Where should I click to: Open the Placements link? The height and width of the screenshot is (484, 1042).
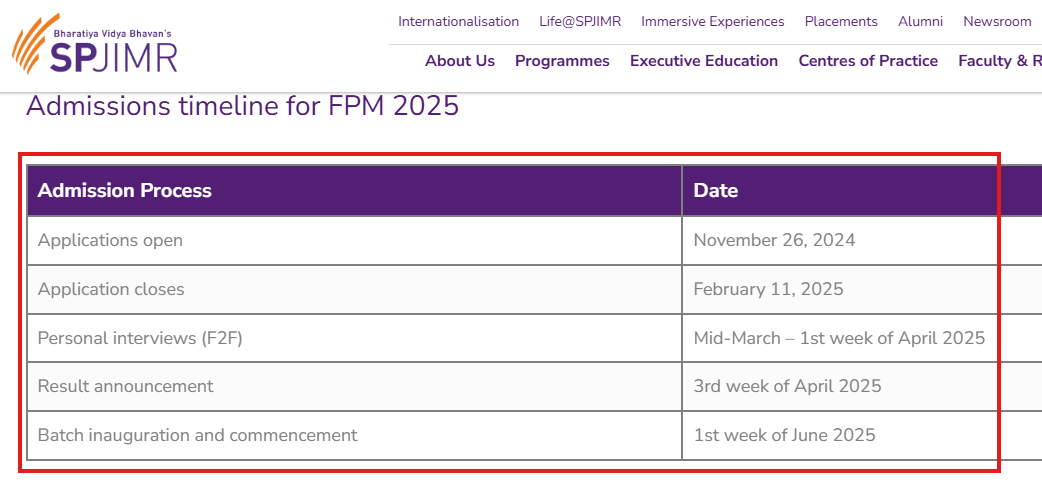pyautogui.click(x=841, y=21)
